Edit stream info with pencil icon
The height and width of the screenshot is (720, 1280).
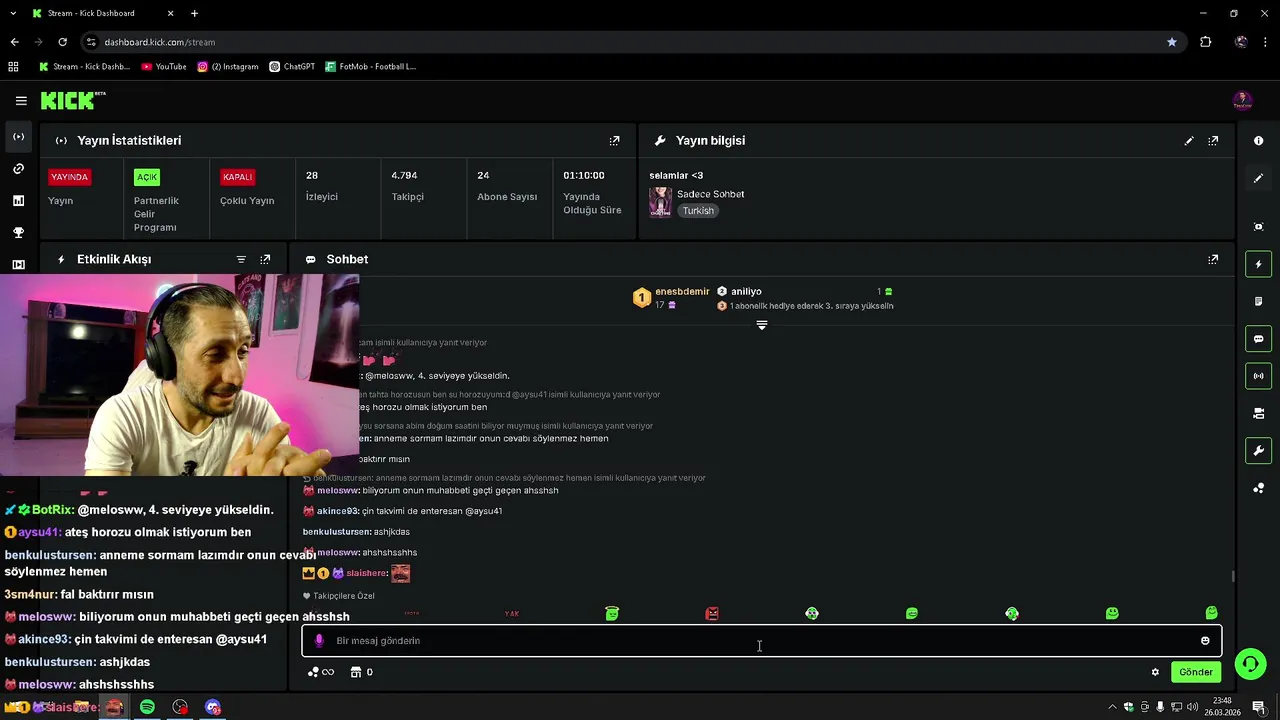pyautogui.click(x=1189, y=141)
